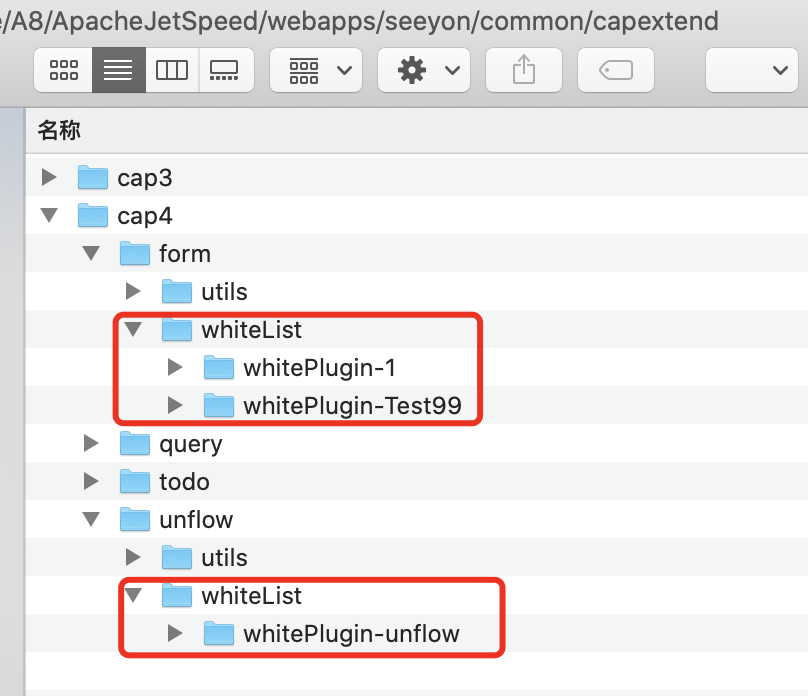Click the Edit Tags toolbar button
The height and width of the screenshot is (696, 808).
[616, 70]
